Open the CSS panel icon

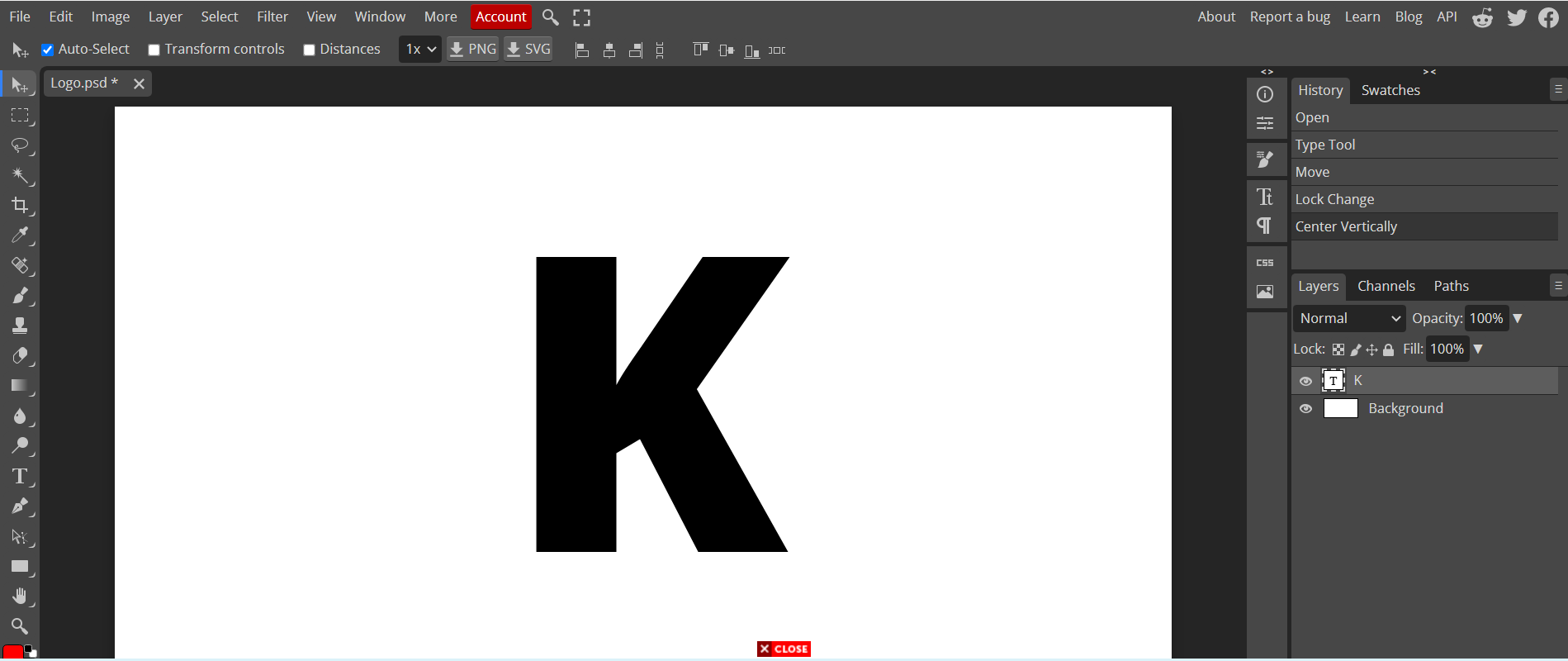point(1265,263)
